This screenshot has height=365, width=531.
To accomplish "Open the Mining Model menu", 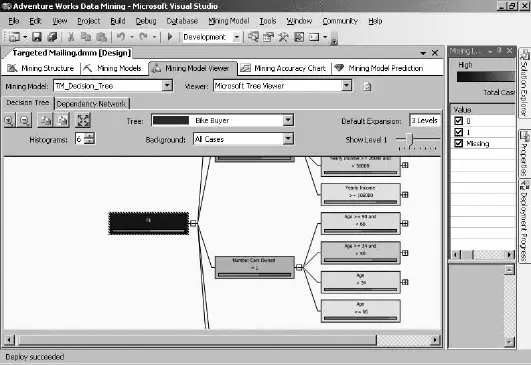I will point(229,21).
